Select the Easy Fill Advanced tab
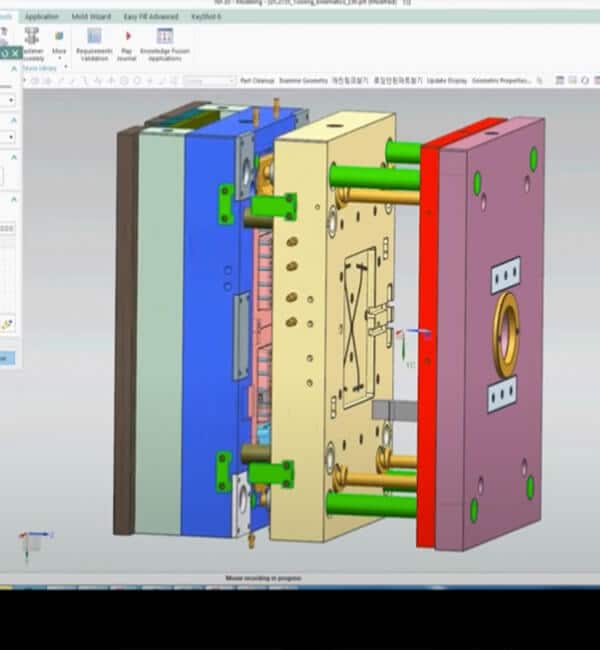This screenshot has height=650, width=600. pos(150,17)
